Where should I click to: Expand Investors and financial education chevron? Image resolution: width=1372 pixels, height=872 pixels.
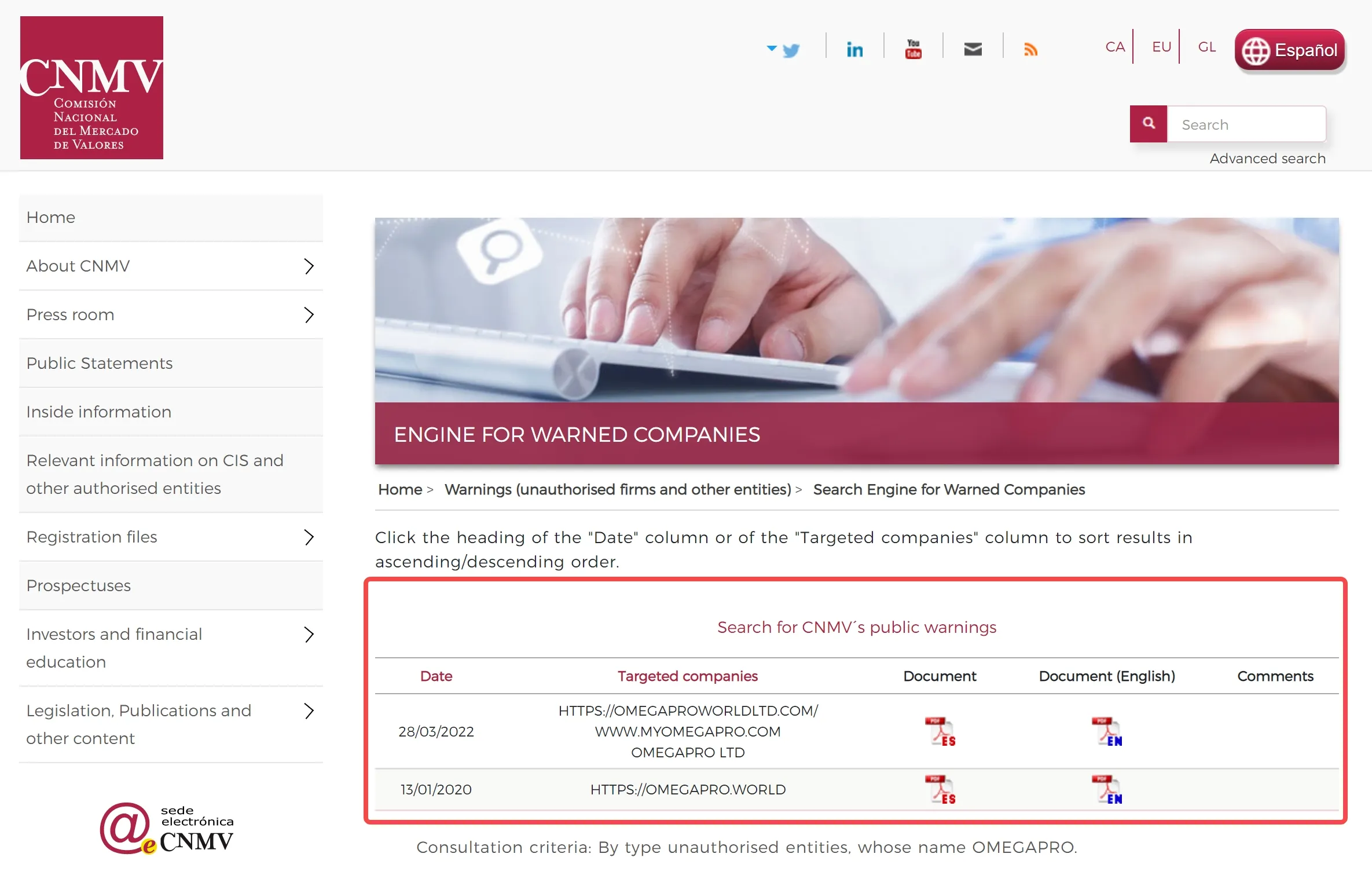coord(309,634)
